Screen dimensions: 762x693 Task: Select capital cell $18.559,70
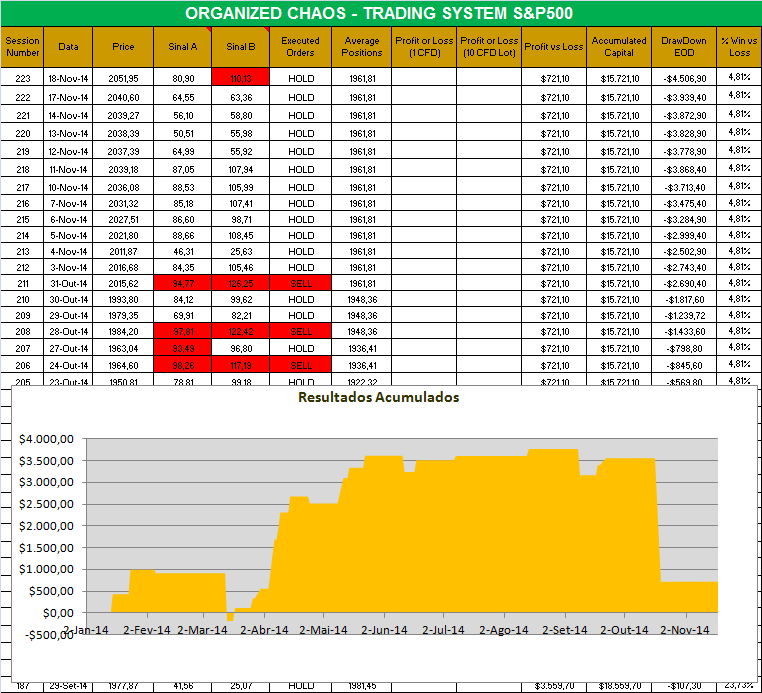[619, 686]
